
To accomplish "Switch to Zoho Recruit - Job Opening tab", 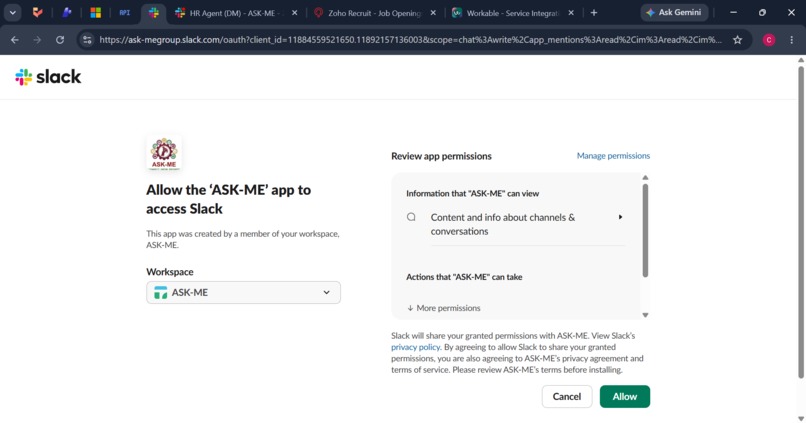I will tap(375, 13).
